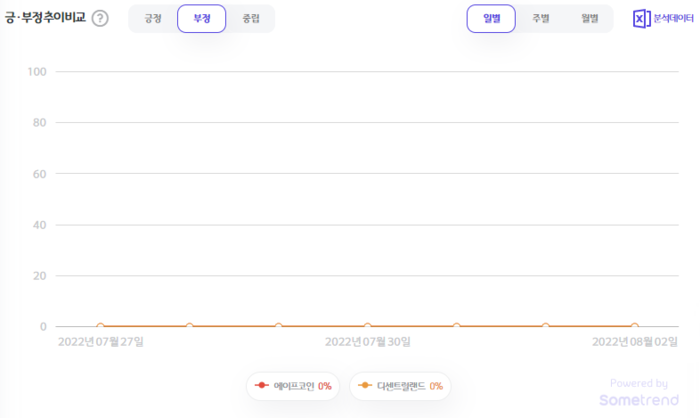Click data point for 2022년 07월 30일

click(x=367, y=326)
